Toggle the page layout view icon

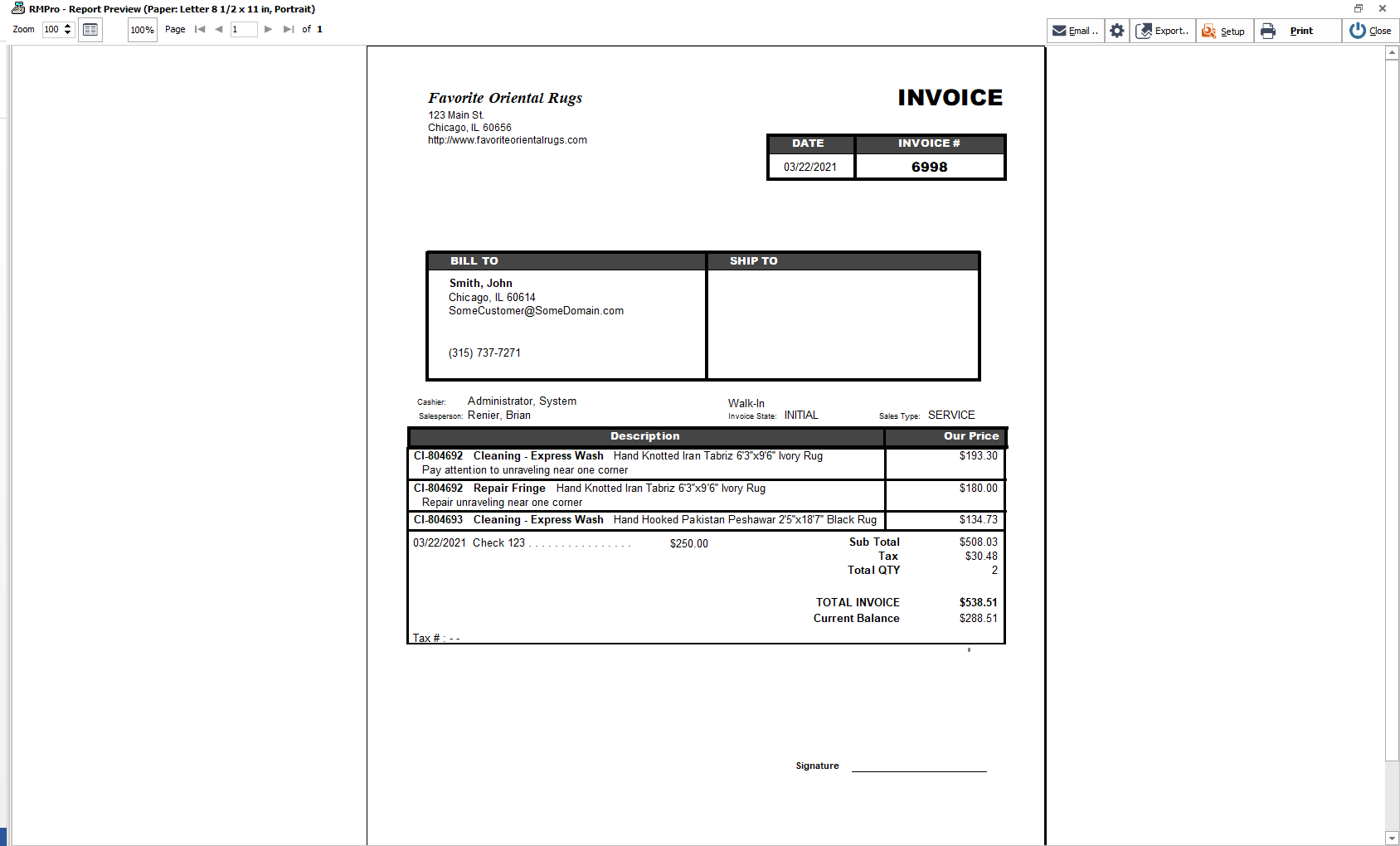coord(90,30)
